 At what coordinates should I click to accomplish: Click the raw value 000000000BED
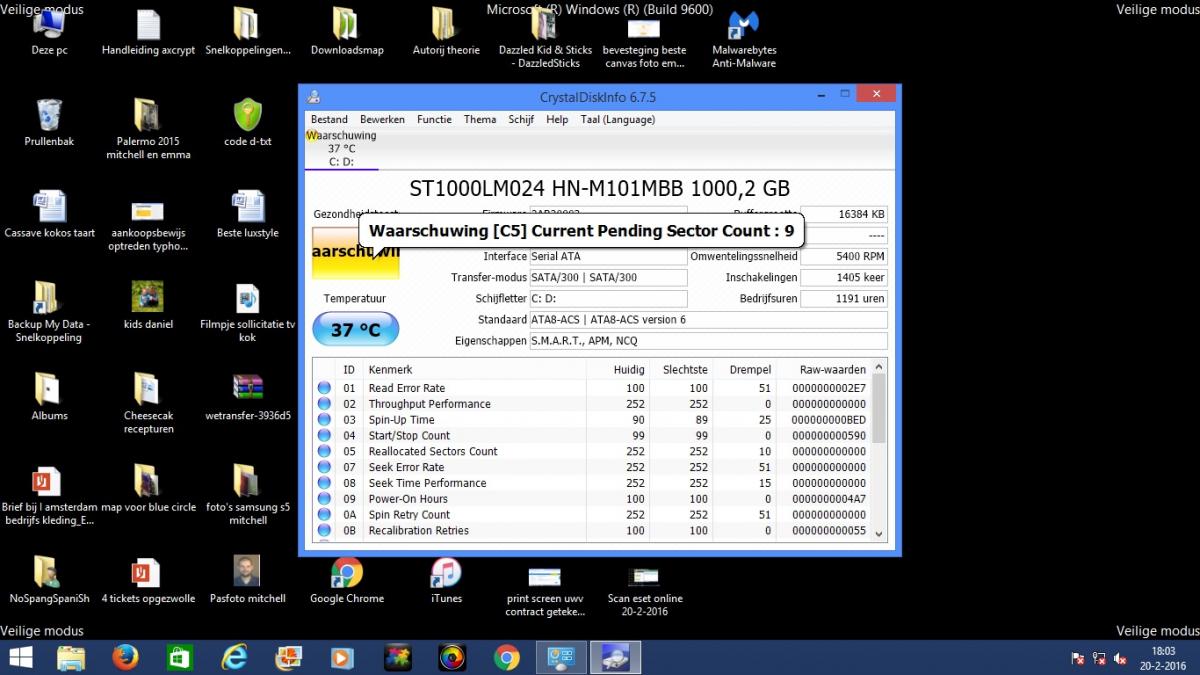tap(829, 420)
